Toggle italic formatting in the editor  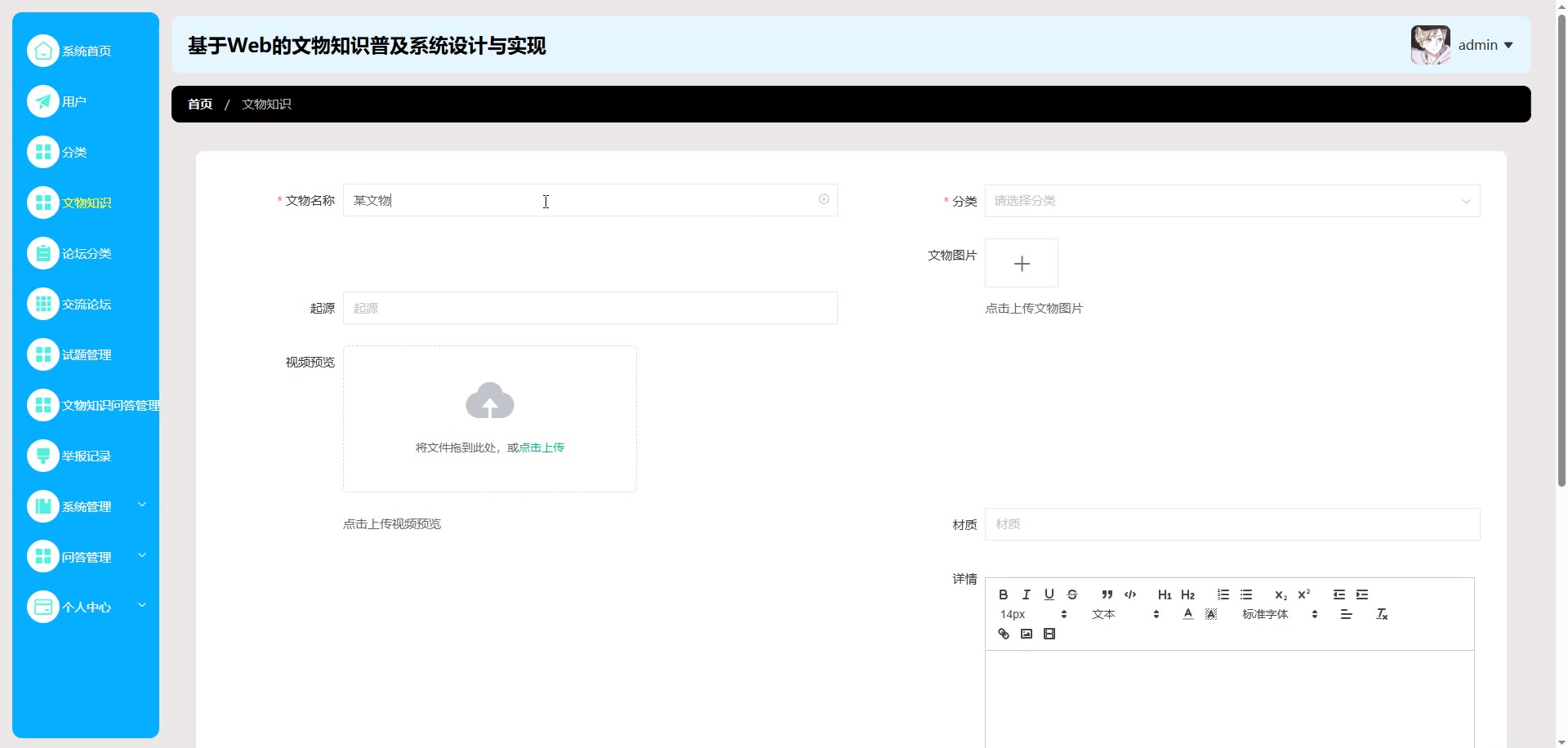[x=1026, y=594]
